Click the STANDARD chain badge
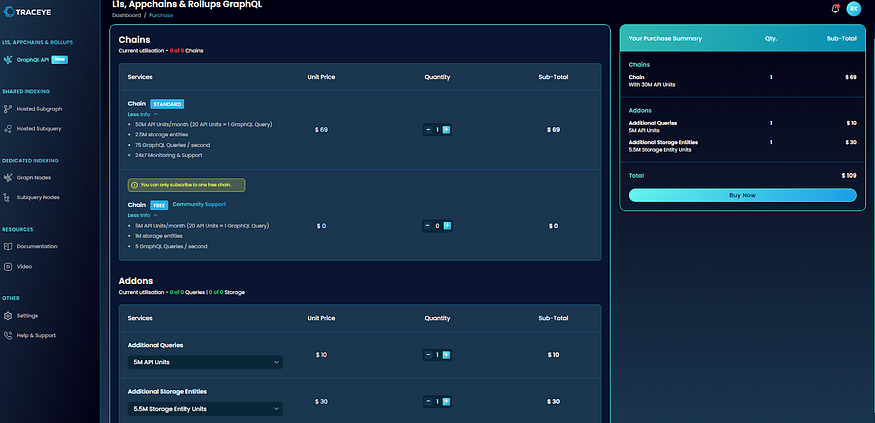 167,104
